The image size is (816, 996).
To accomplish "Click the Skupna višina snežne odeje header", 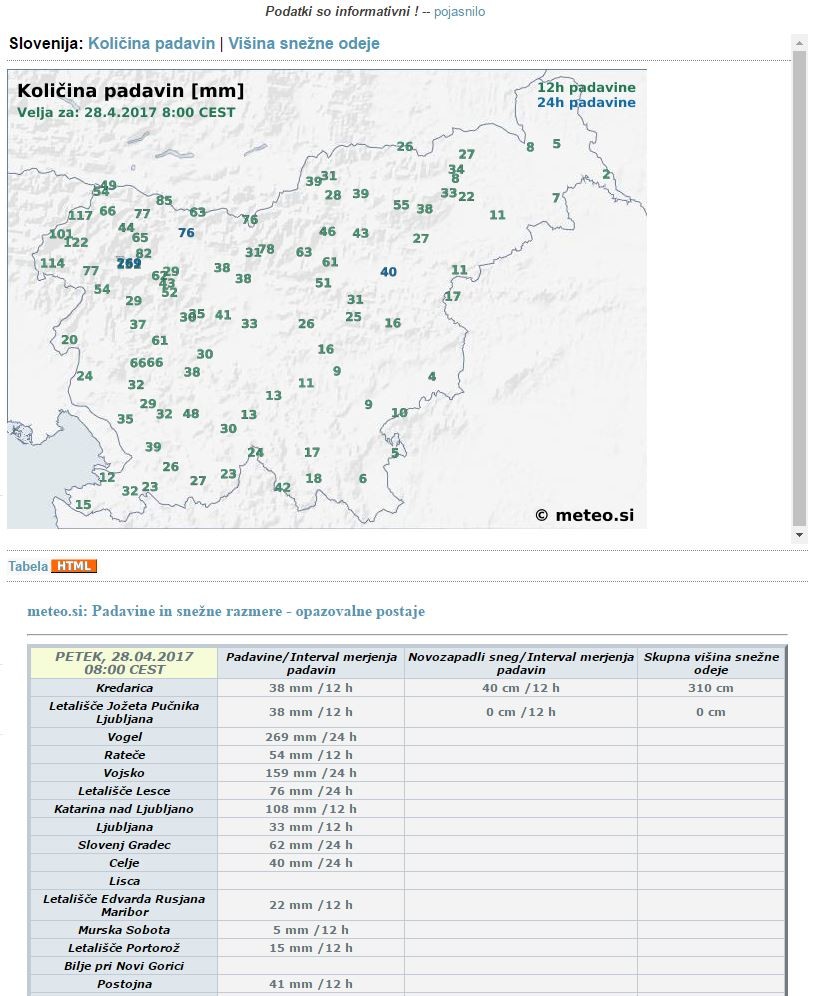I will (x=711, y=663).
